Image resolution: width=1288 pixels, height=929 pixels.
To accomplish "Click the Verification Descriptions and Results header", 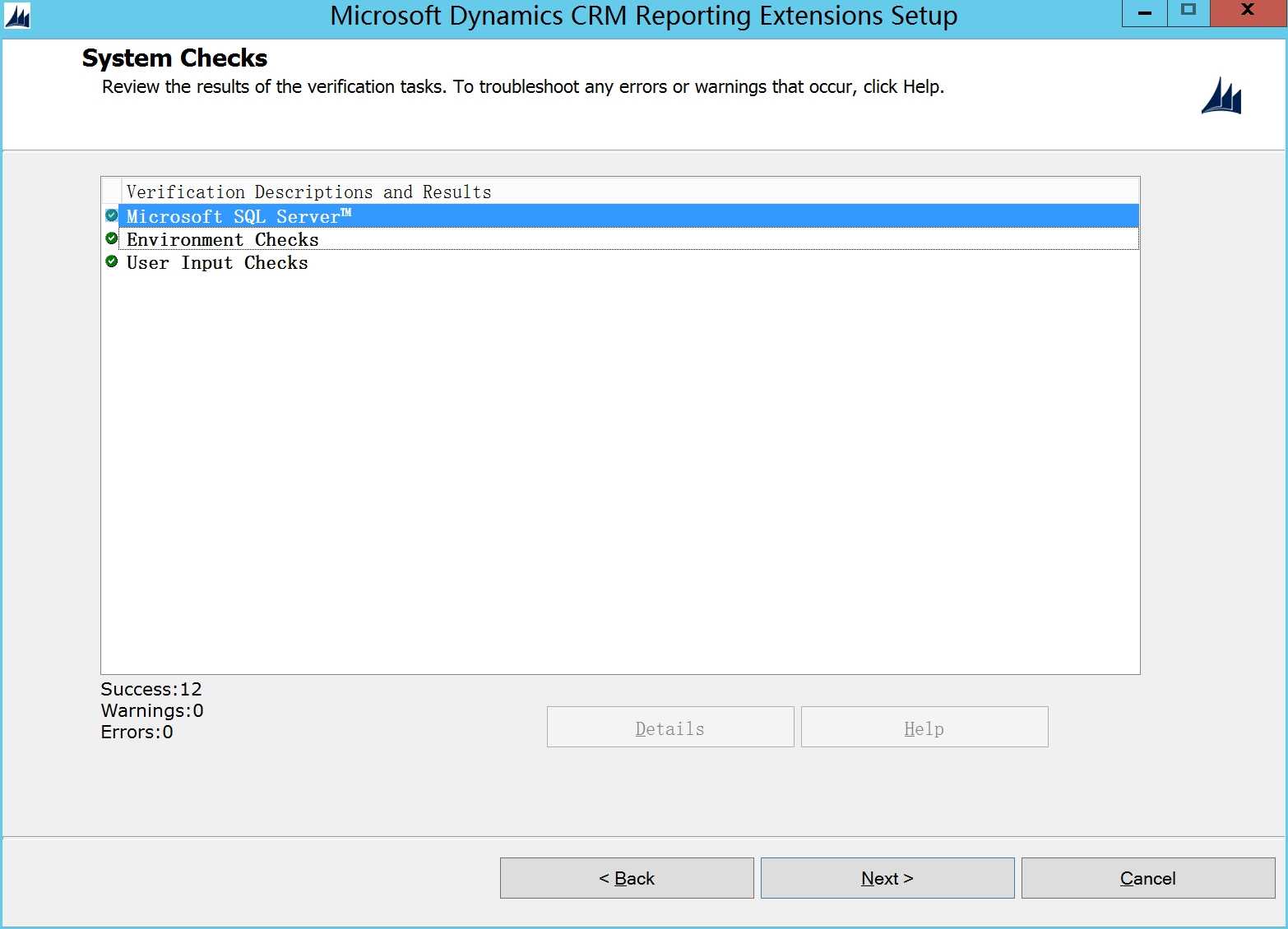I will click(x=630, y=192).
